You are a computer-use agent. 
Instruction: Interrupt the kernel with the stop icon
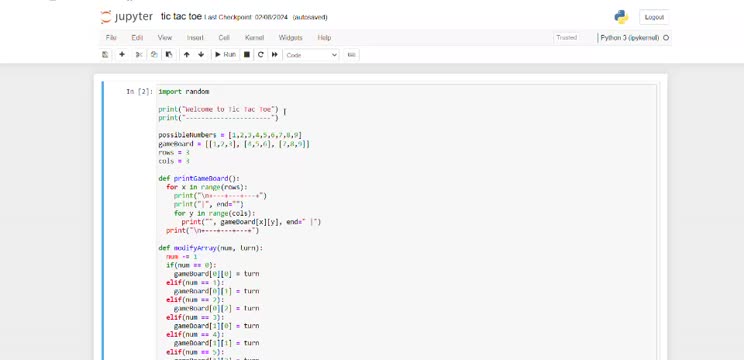point(247,55)
